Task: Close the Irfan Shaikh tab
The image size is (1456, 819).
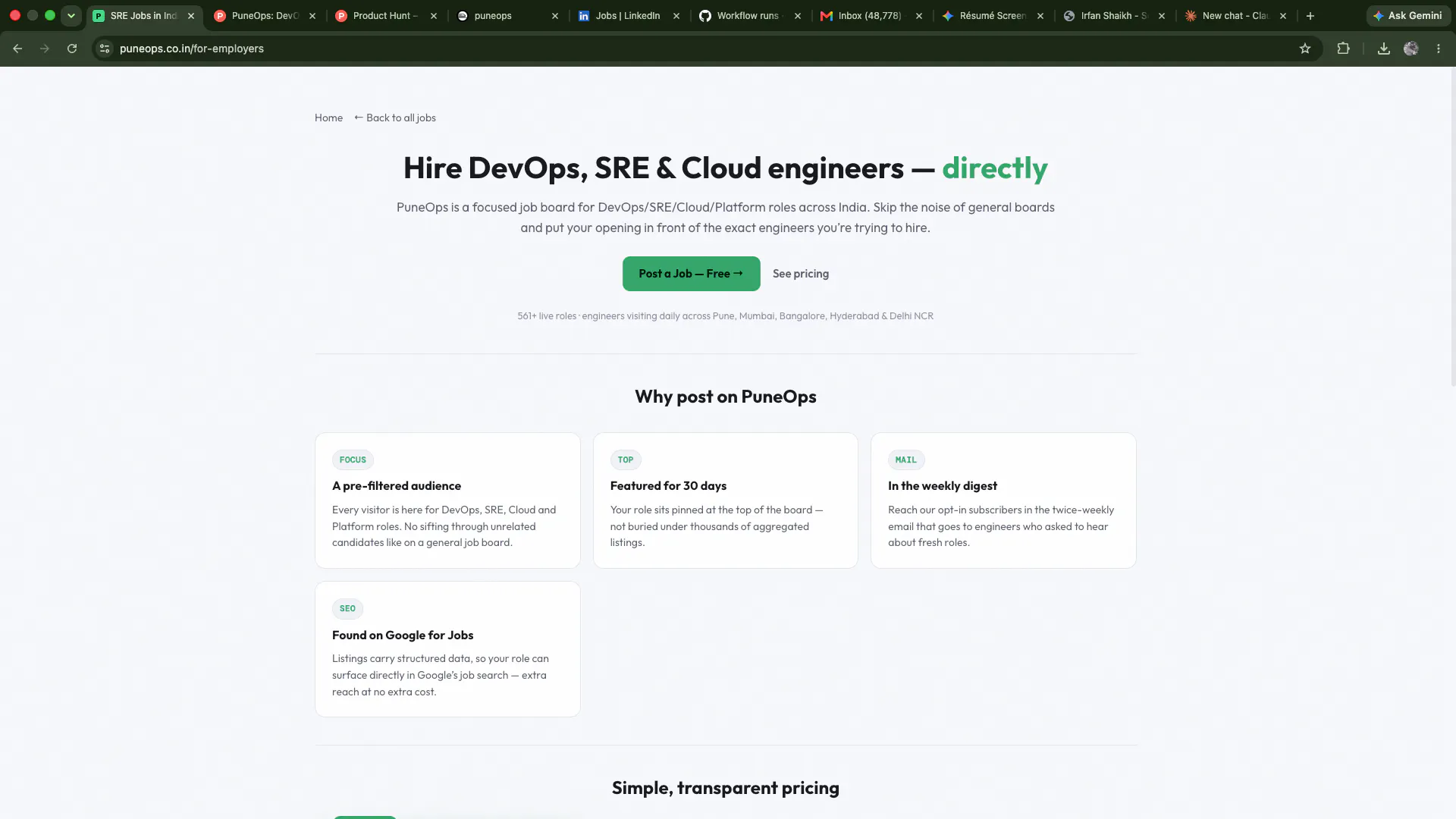Action: tap(1162, 16)
